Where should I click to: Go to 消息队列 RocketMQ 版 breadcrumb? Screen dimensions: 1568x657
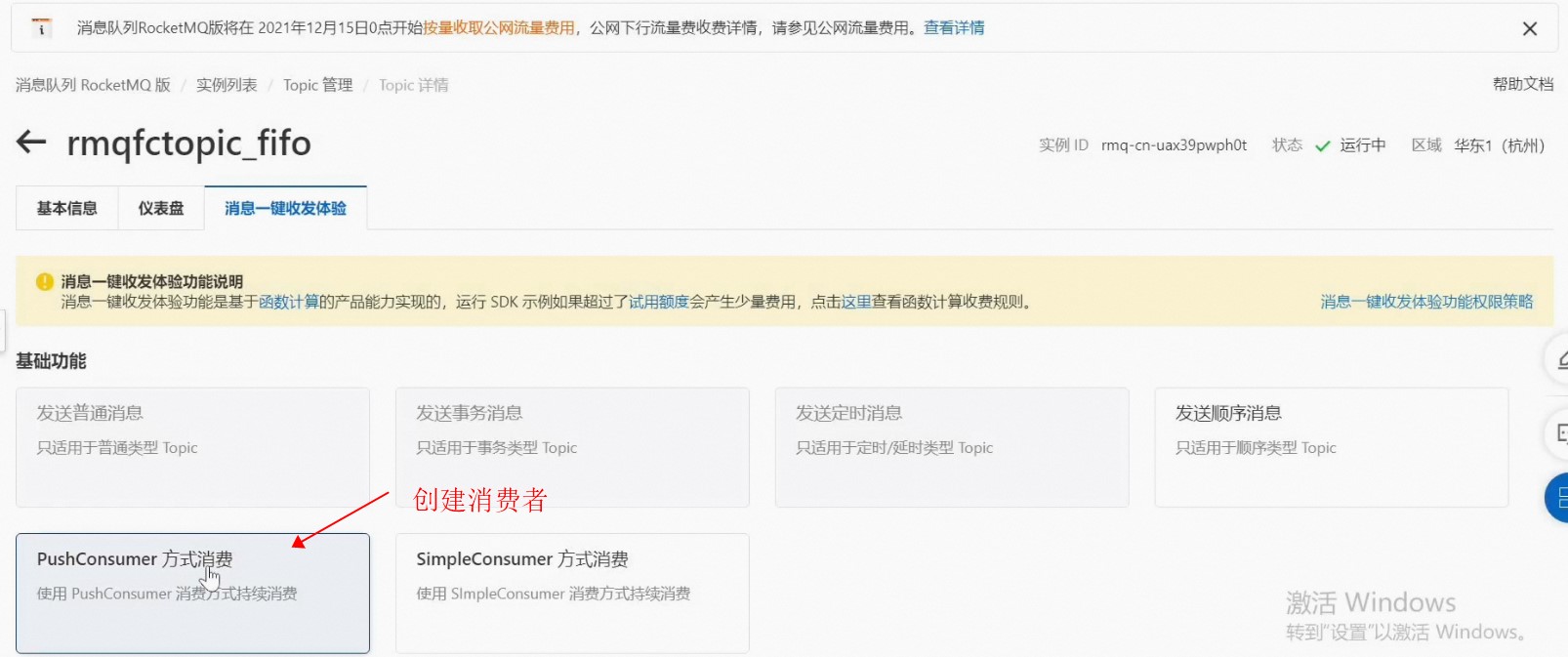(x=93, y=85)
